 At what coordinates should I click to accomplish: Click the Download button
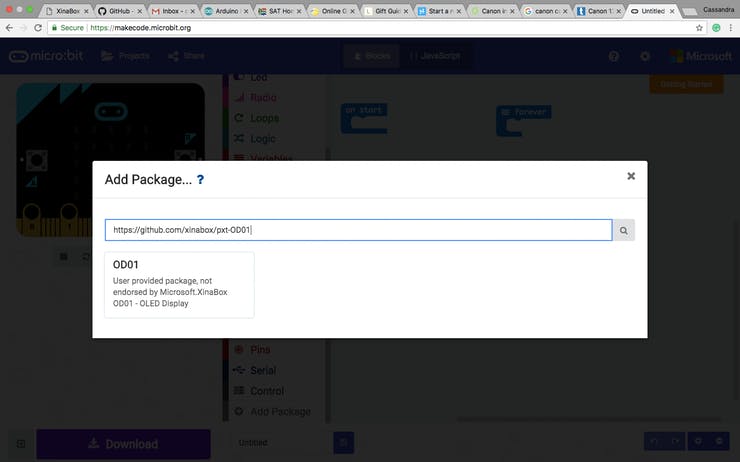pos(123,444)
